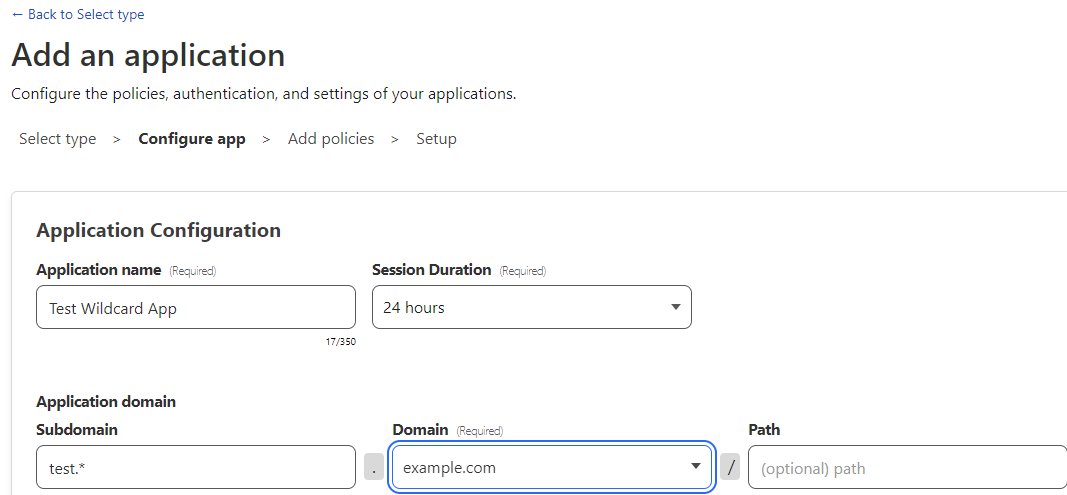Click the 'Application Configuration' section heading
Image resolution: width=1067 pixels, height=495 pixels.
[x=159, y=230]
